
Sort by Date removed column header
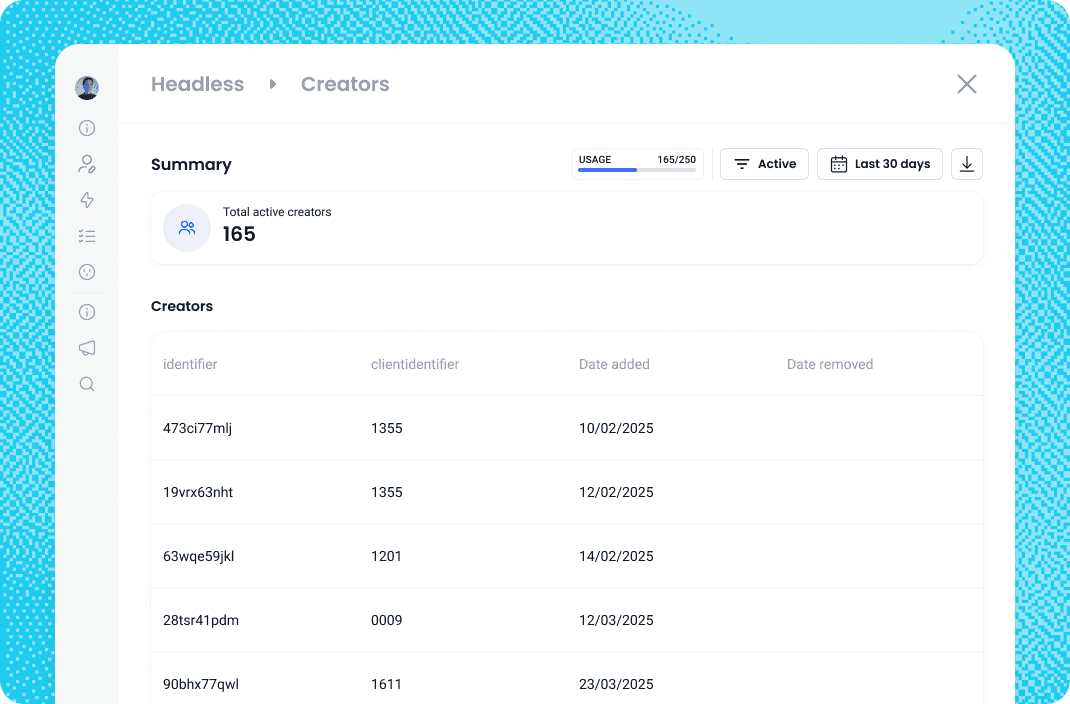[x=830, y=364]
